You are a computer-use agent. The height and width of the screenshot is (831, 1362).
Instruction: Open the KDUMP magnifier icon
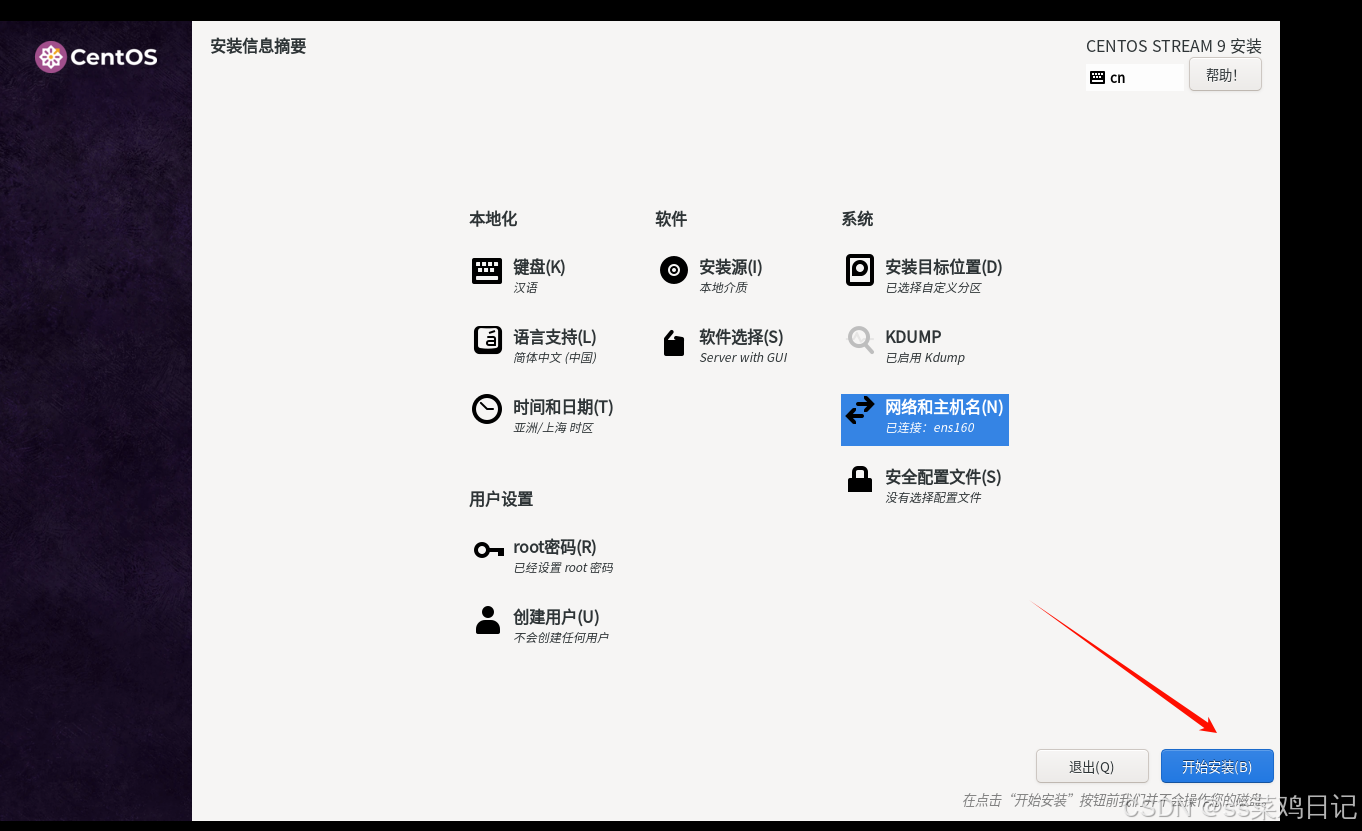point(860,340)
